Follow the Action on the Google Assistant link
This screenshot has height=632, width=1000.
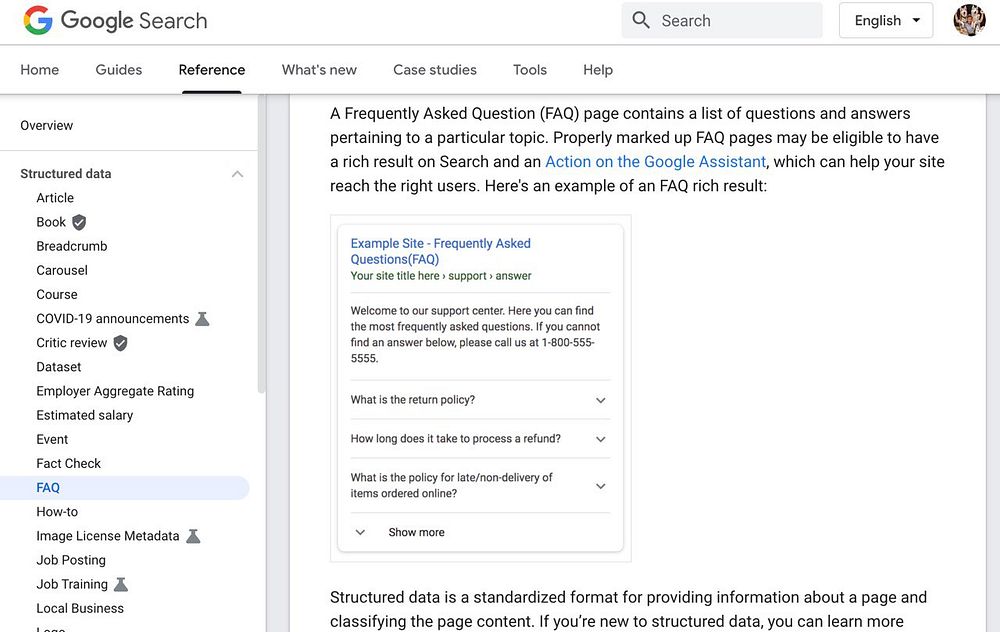pyautogui.click(x=655, y=162)
